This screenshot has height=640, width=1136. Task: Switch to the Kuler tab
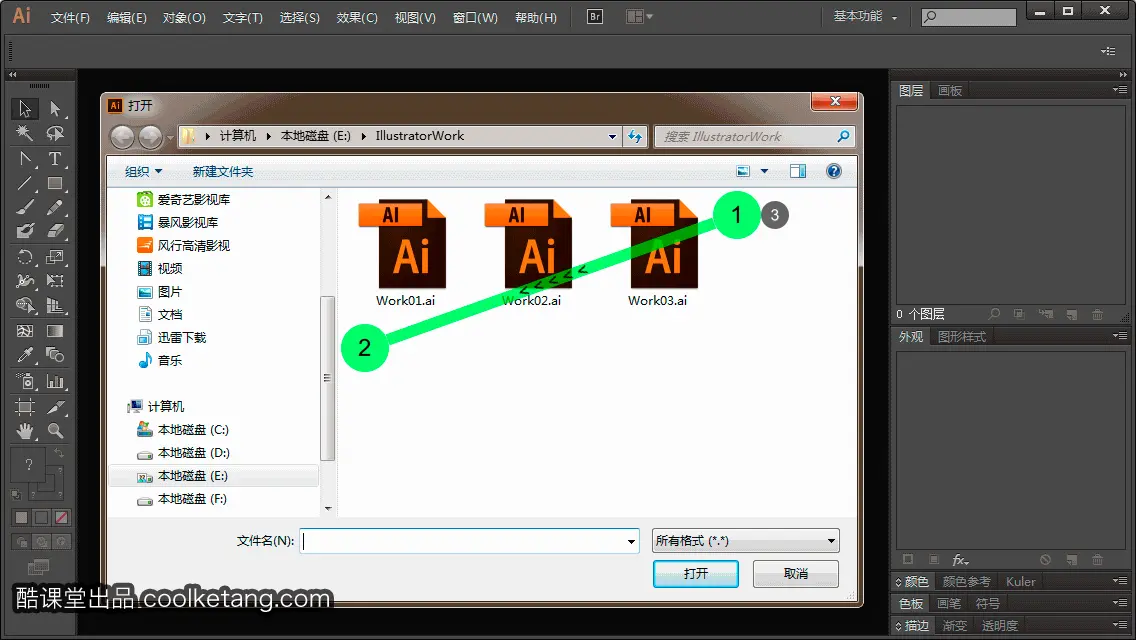pos(1021,582)
